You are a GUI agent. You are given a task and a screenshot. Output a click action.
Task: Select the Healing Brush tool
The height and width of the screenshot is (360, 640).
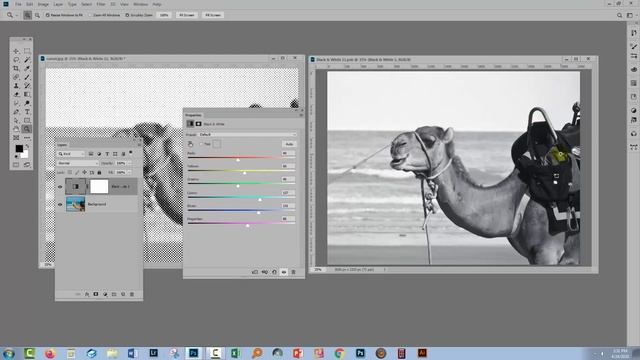[16, 77]
